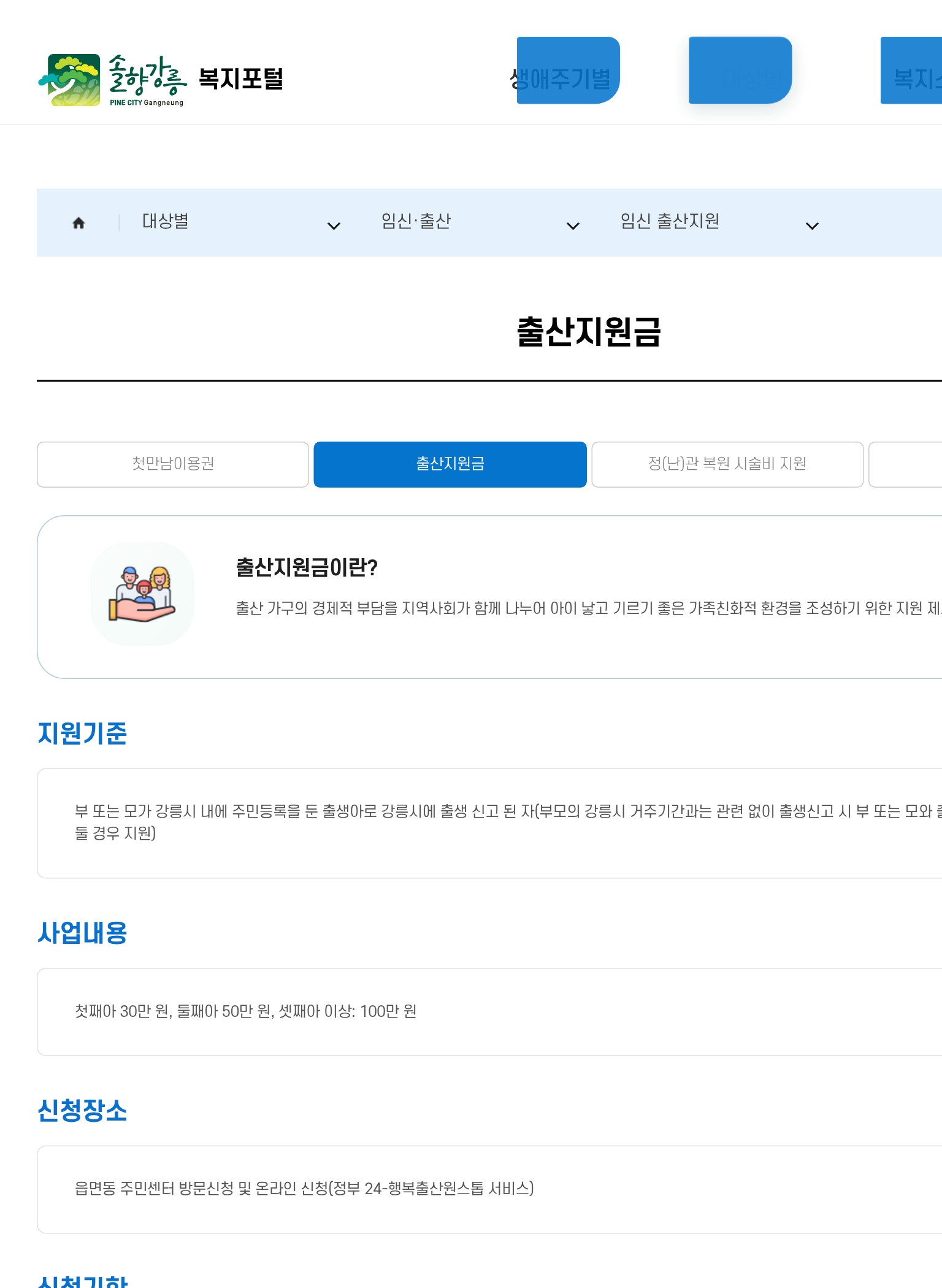This screenshot has width=942, height=1288.
Task: Expand the 대상별 breadcrumb dropdown
Action: tap(242, 222)
